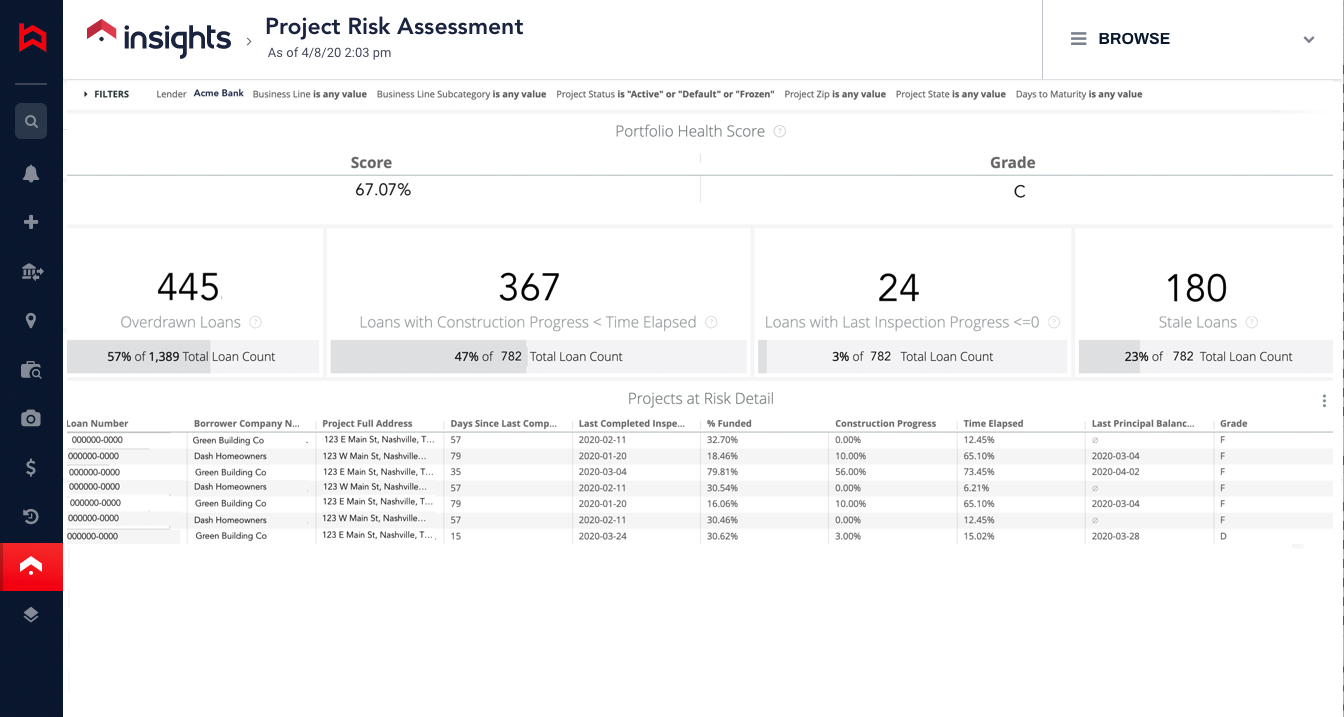Image resolution: width=1344 pixels, height=717 pixels.
Task: Click the dollar sign icon in sidebar
Action: click(31, 467)
